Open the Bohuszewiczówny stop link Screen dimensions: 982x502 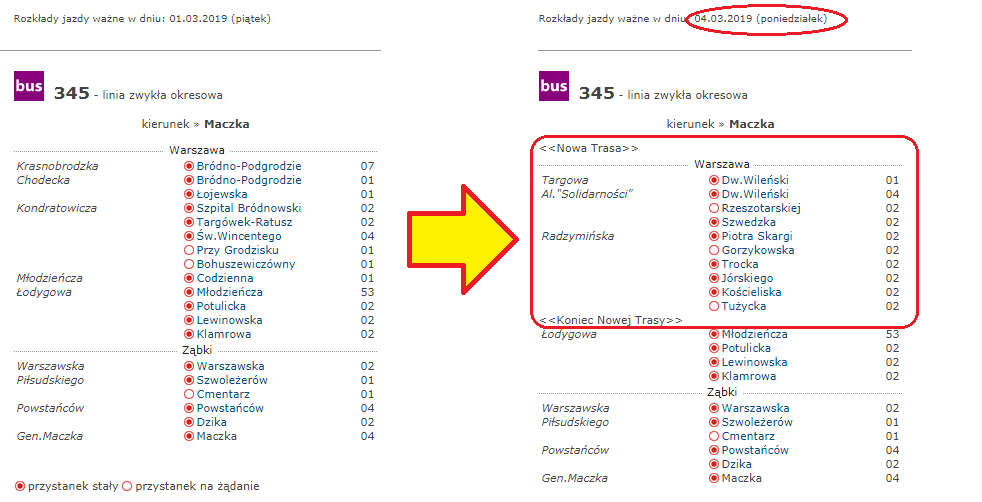[245, 264]
